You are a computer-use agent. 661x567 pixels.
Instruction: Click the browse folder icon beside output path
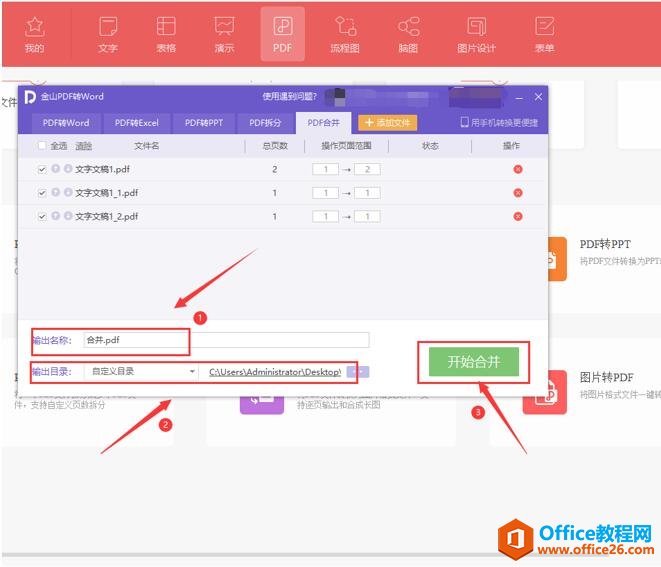point(357,372)
